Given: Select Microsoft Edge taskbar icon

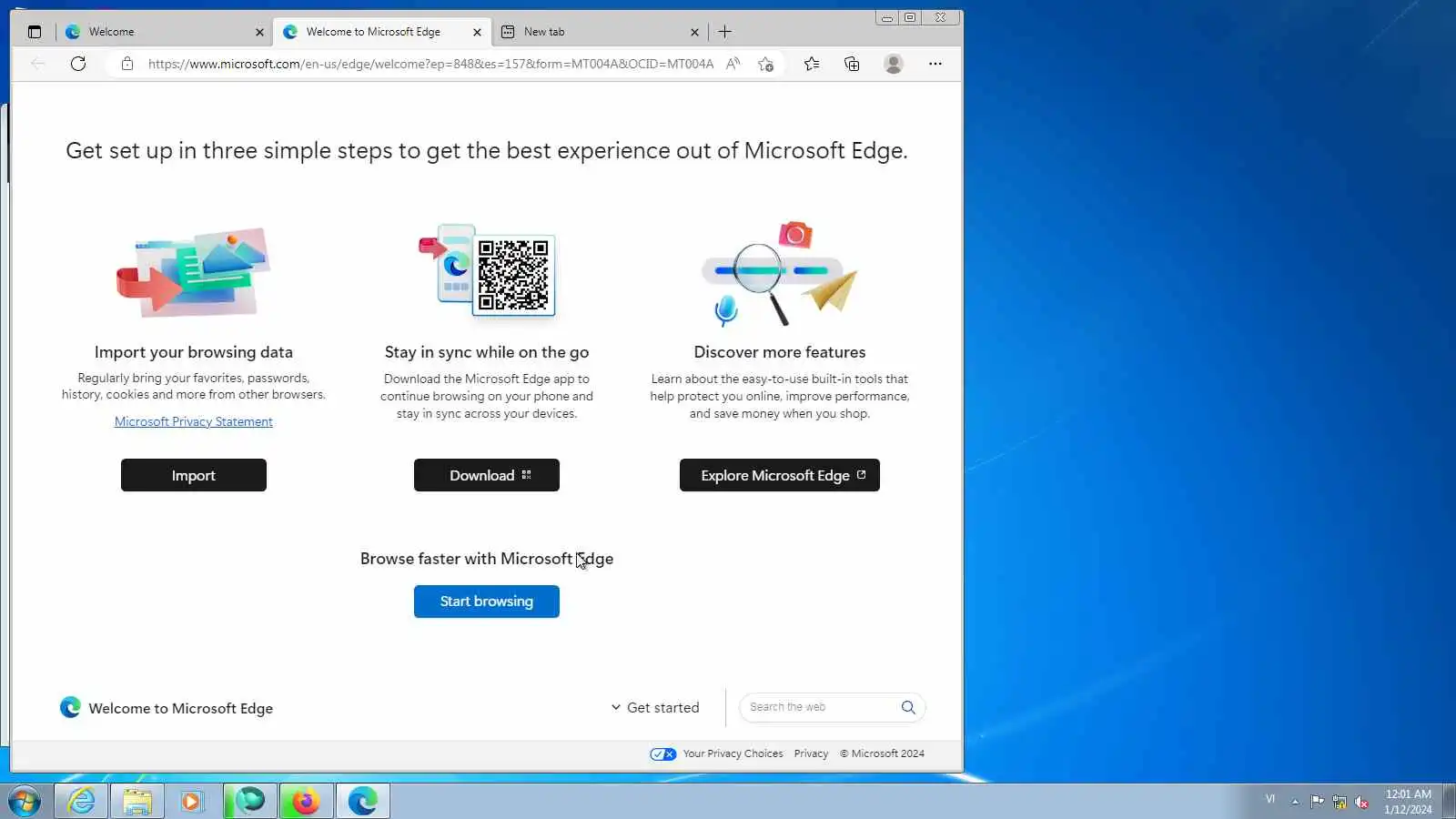Looking at the screenshot, I should point(362,801).
